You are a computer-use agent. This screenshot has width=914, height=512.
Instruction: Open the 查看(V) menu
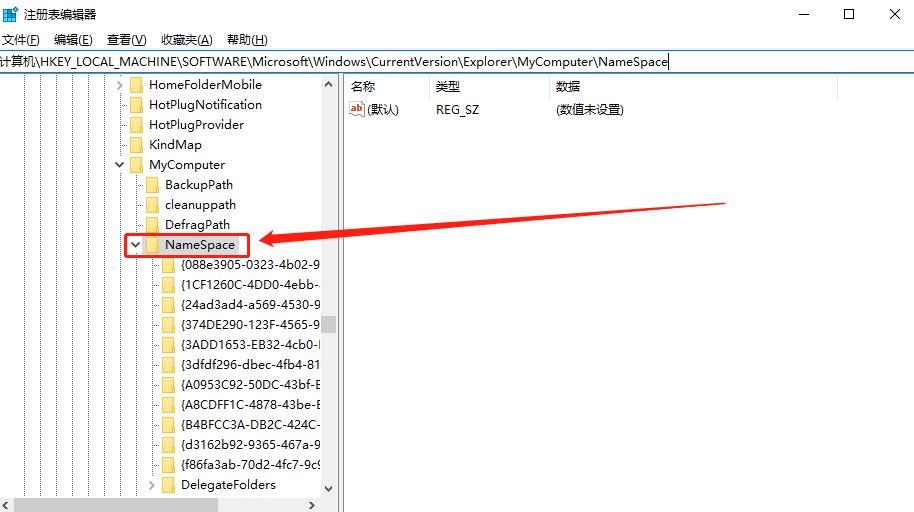(126, 40)
